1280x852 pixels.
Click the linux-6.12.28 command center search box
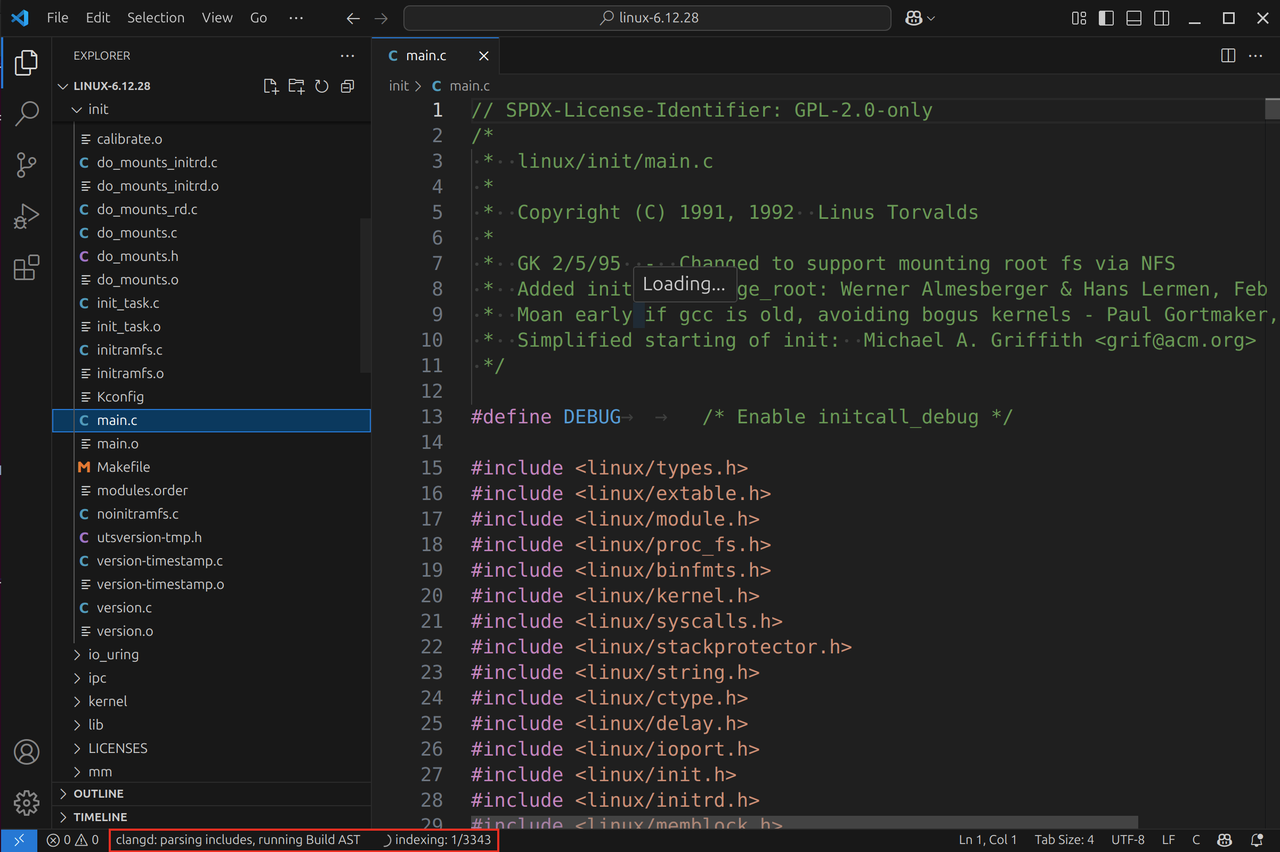tap(647, 18)
